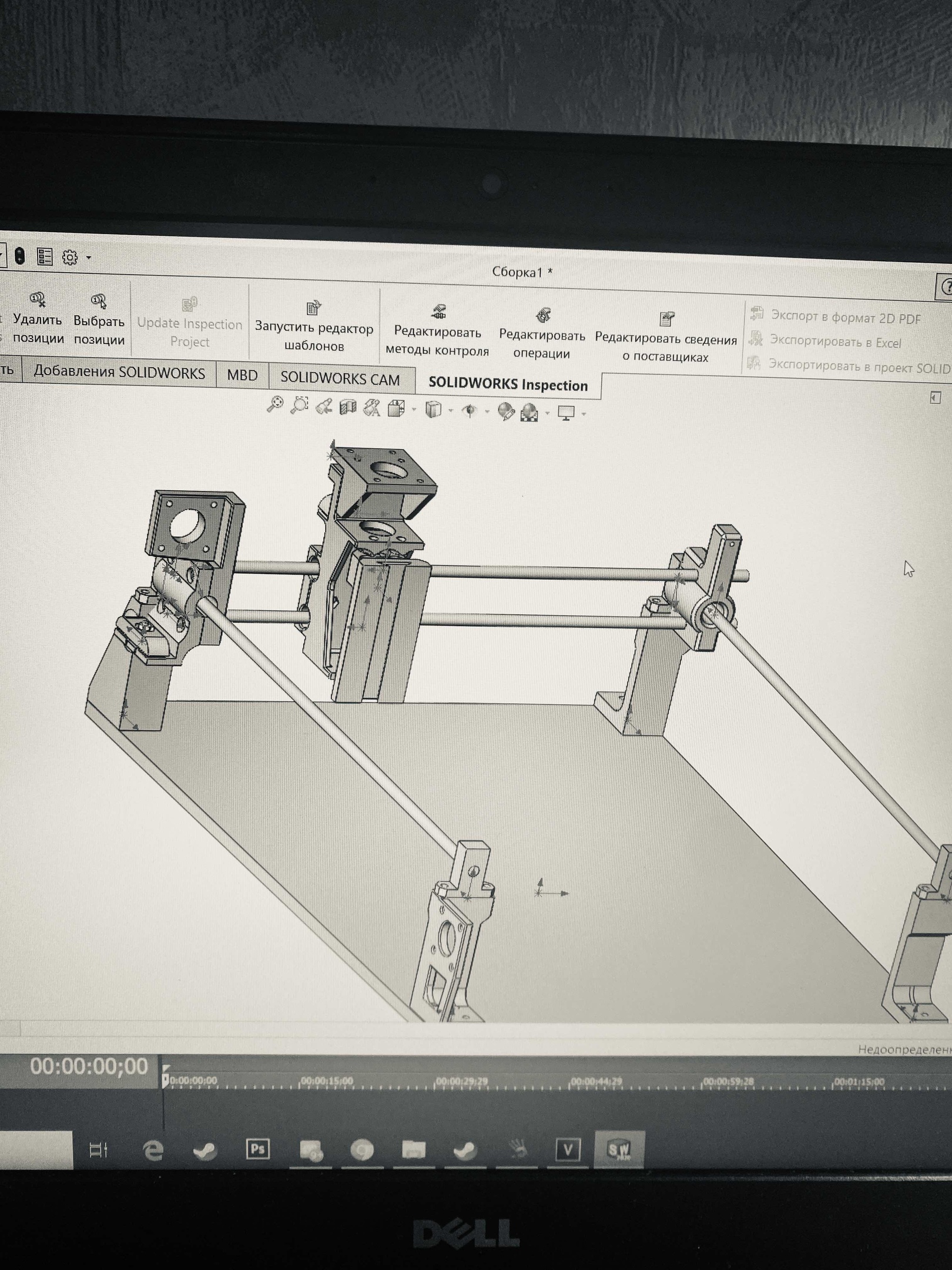
Task: Open Photoshop from the taskbar
Action: click(x=257, y=1148)
